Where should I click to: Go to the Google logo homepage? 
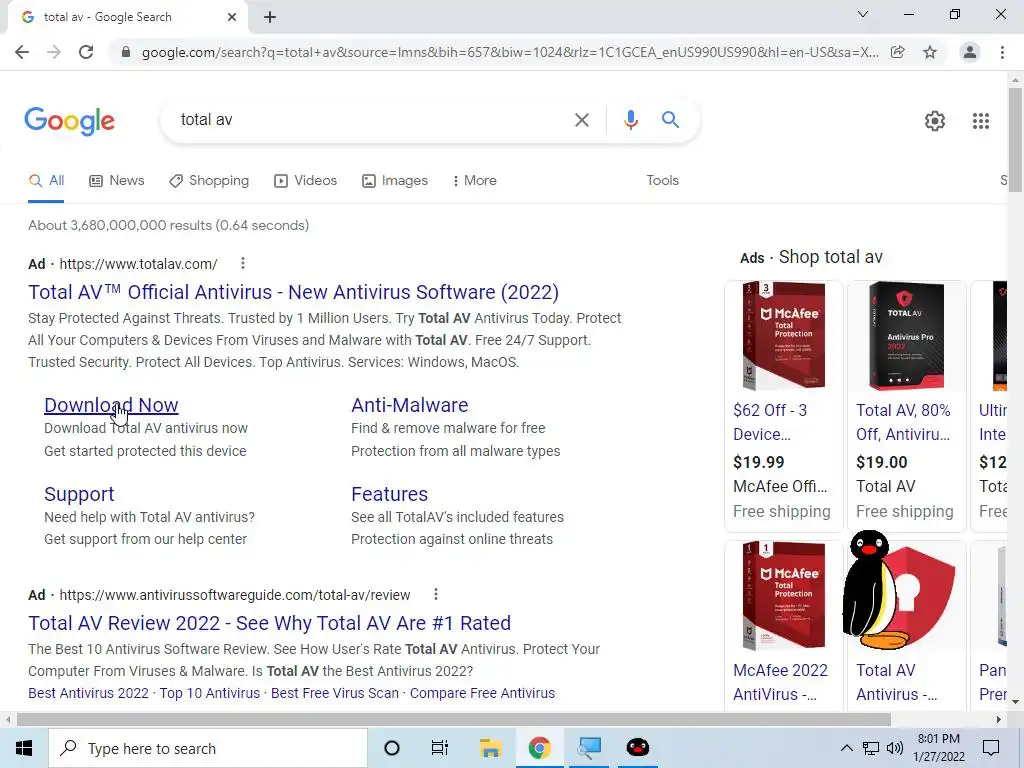[x=69, y=121]
